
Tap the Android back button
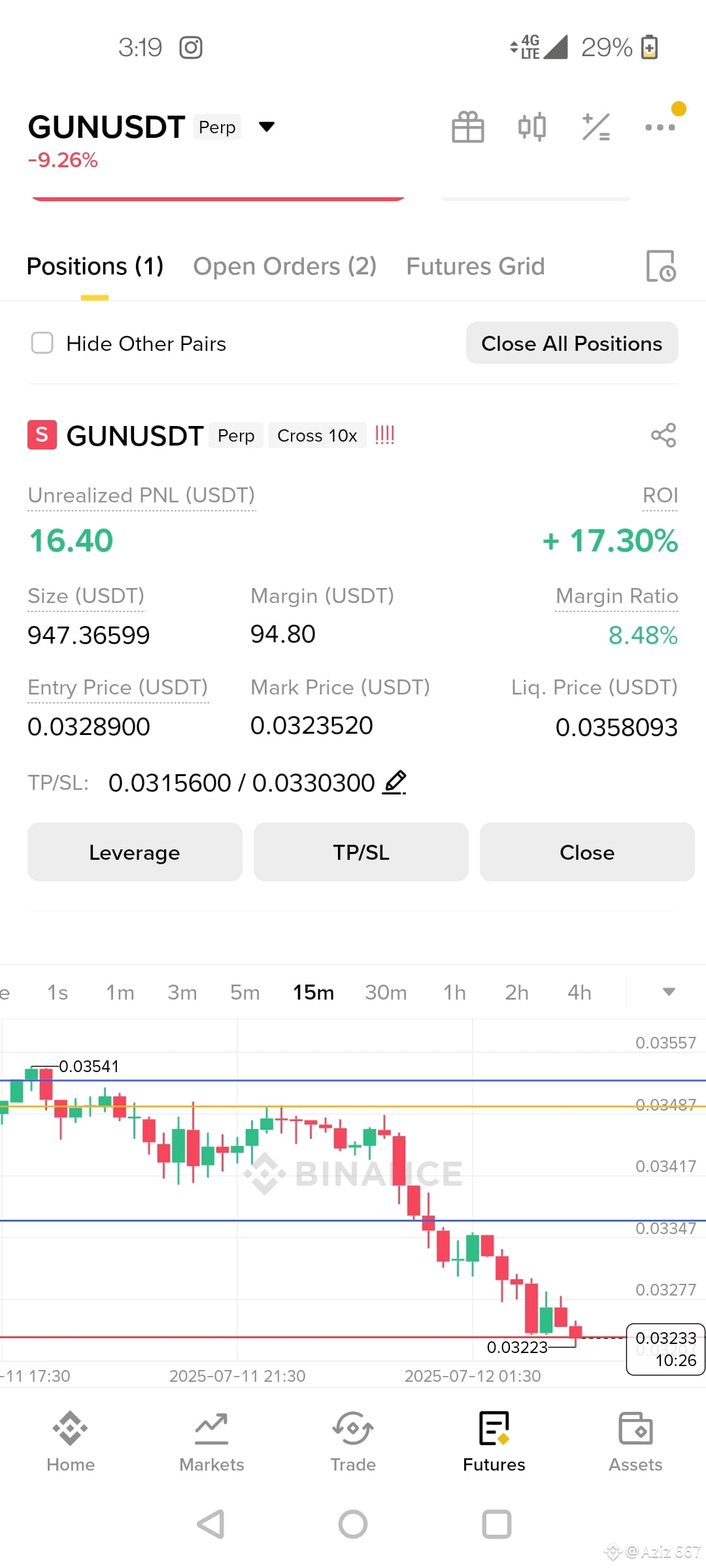tap(211, 1524)
